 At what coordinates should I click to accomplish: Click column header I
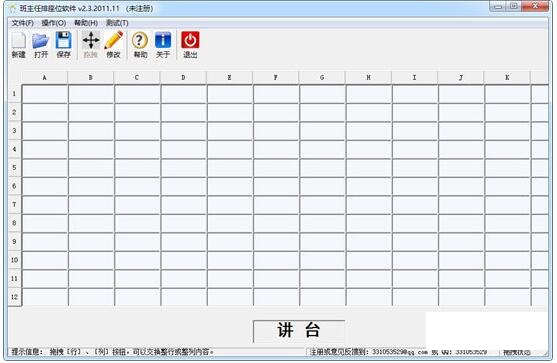pos(415,77)
